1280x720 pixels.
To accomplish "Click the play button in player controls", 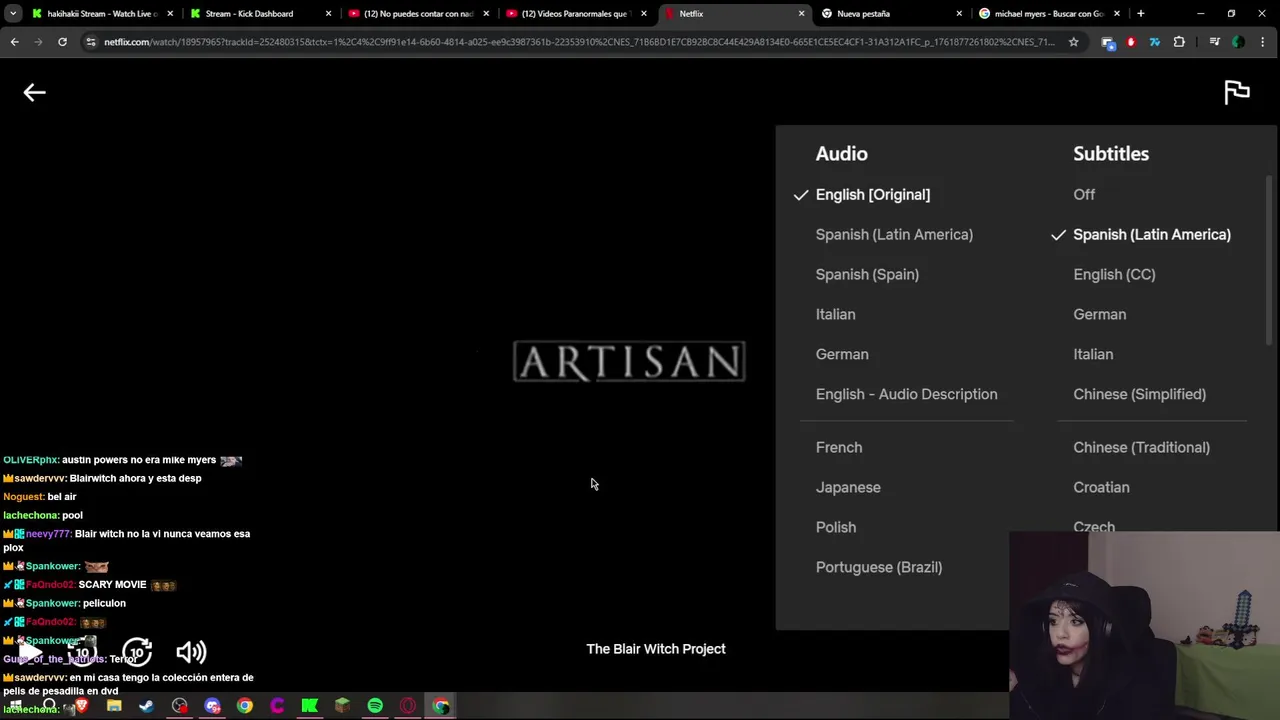I will (30, 652).
